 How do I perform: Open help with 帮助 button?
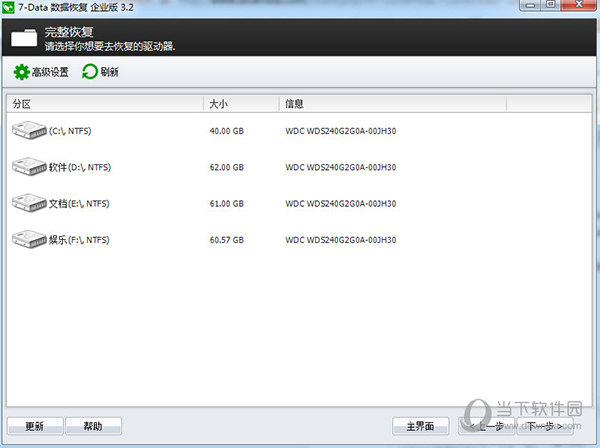93,426
